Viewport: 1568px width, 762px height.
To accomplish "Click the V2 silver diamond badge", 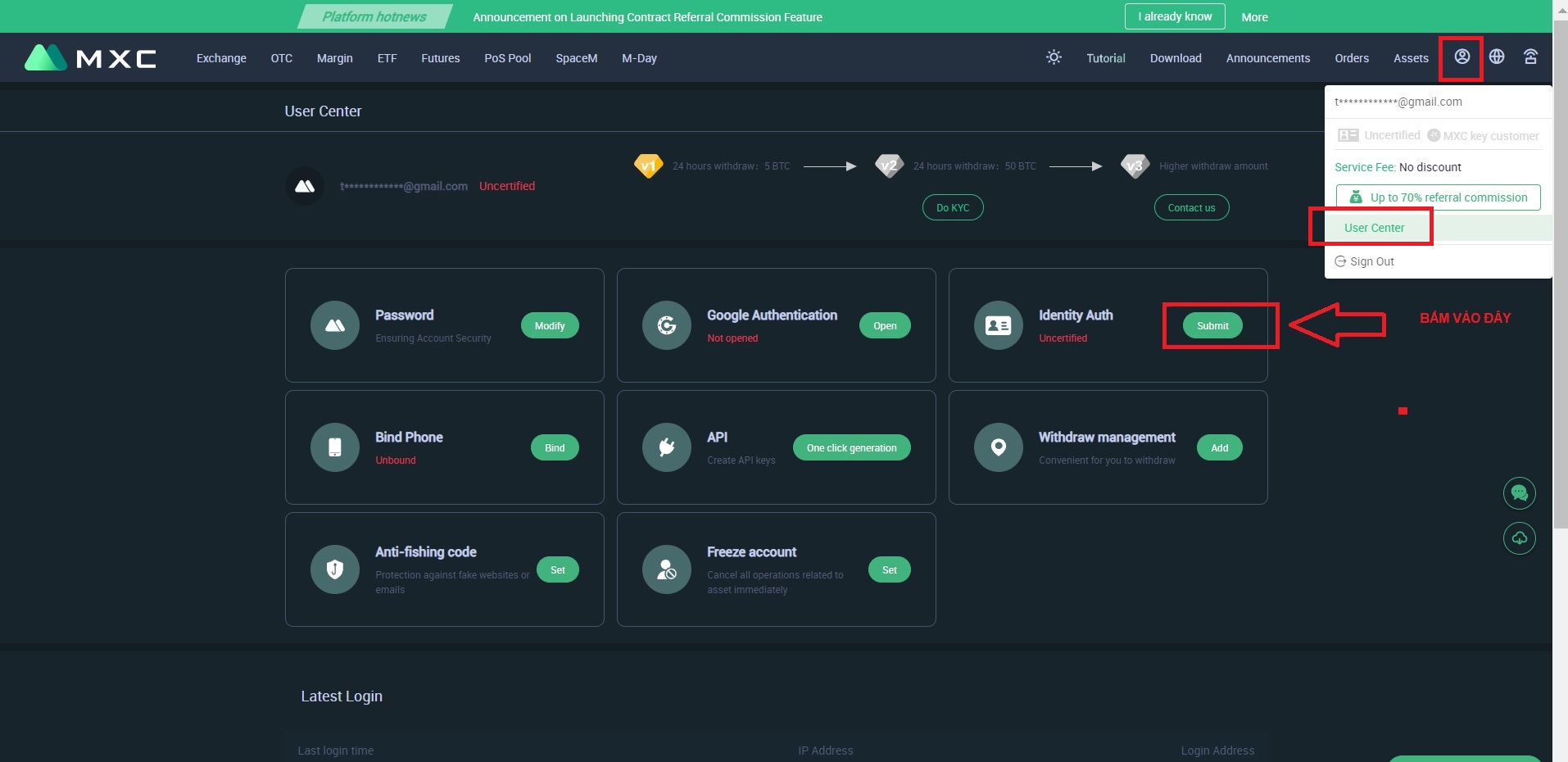I will 889,166.
